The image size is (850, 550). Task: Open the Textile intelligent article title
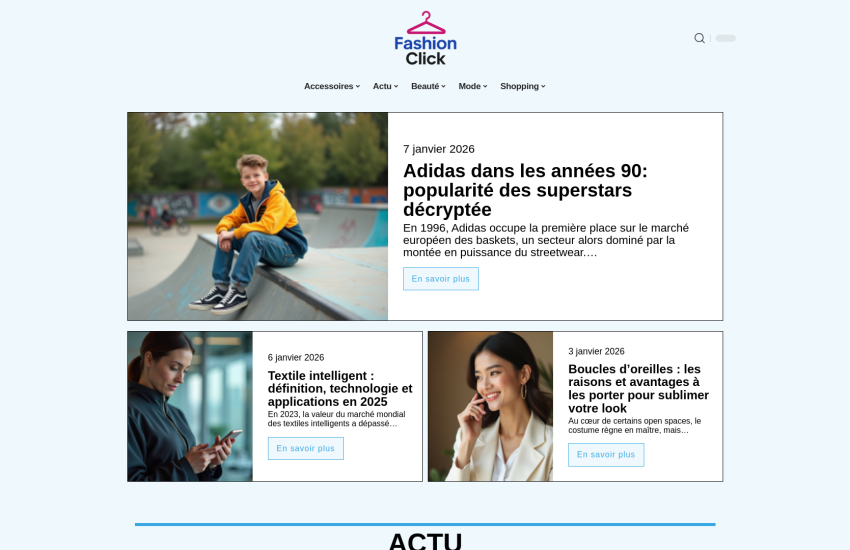[340, 389]
